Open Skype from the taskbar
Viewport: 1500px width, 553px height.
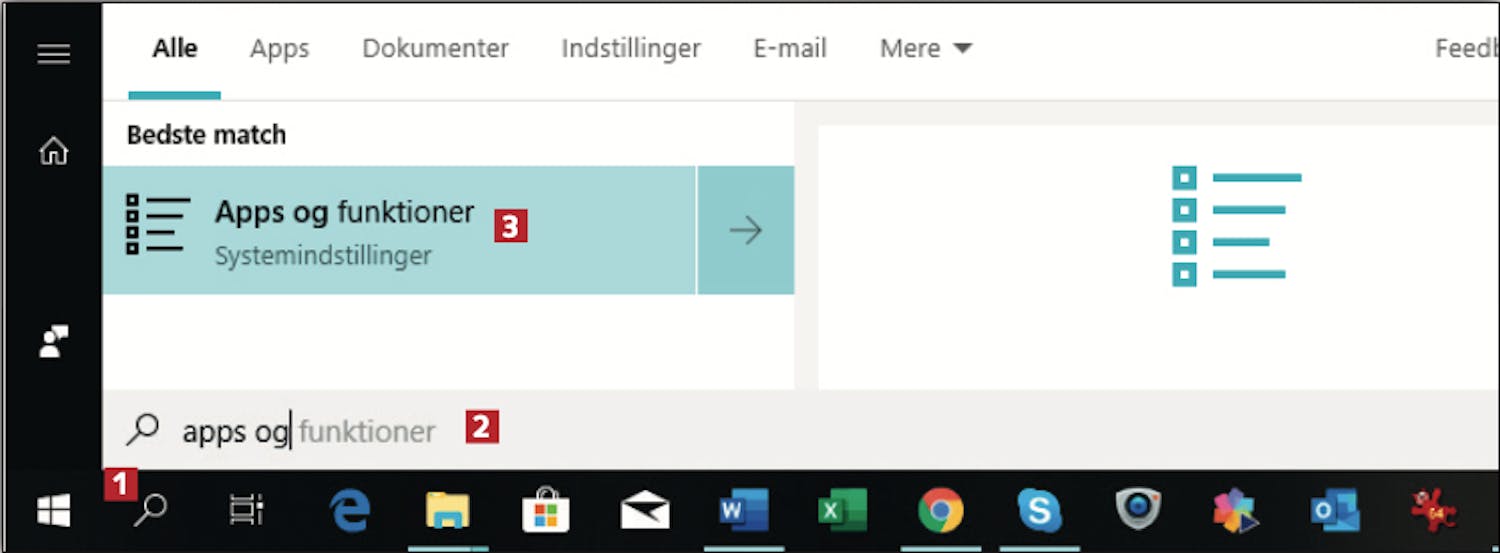[1040, 511]
